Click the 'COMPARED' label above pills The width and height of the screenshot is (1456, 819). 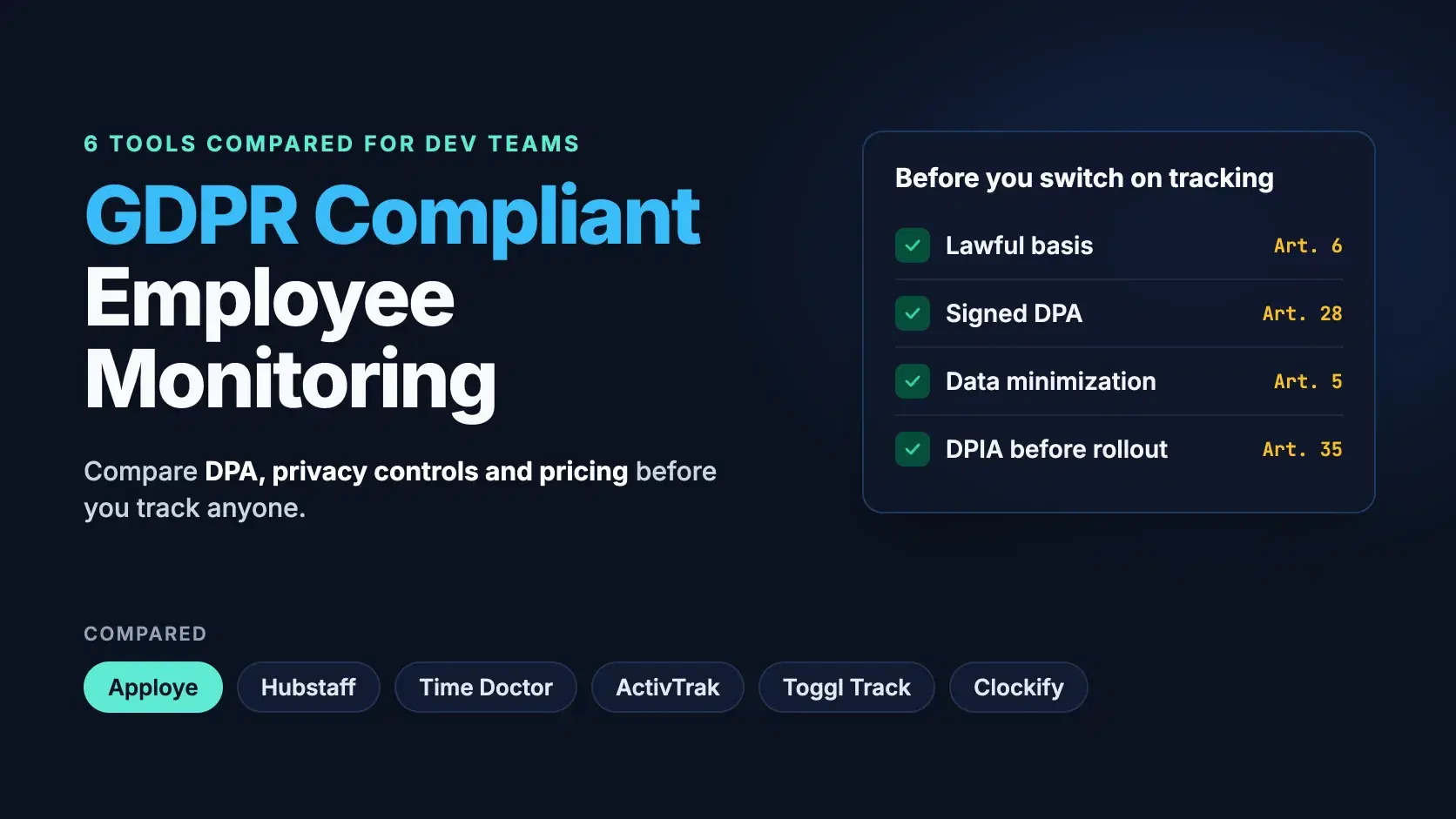click(x=145, y=634)
